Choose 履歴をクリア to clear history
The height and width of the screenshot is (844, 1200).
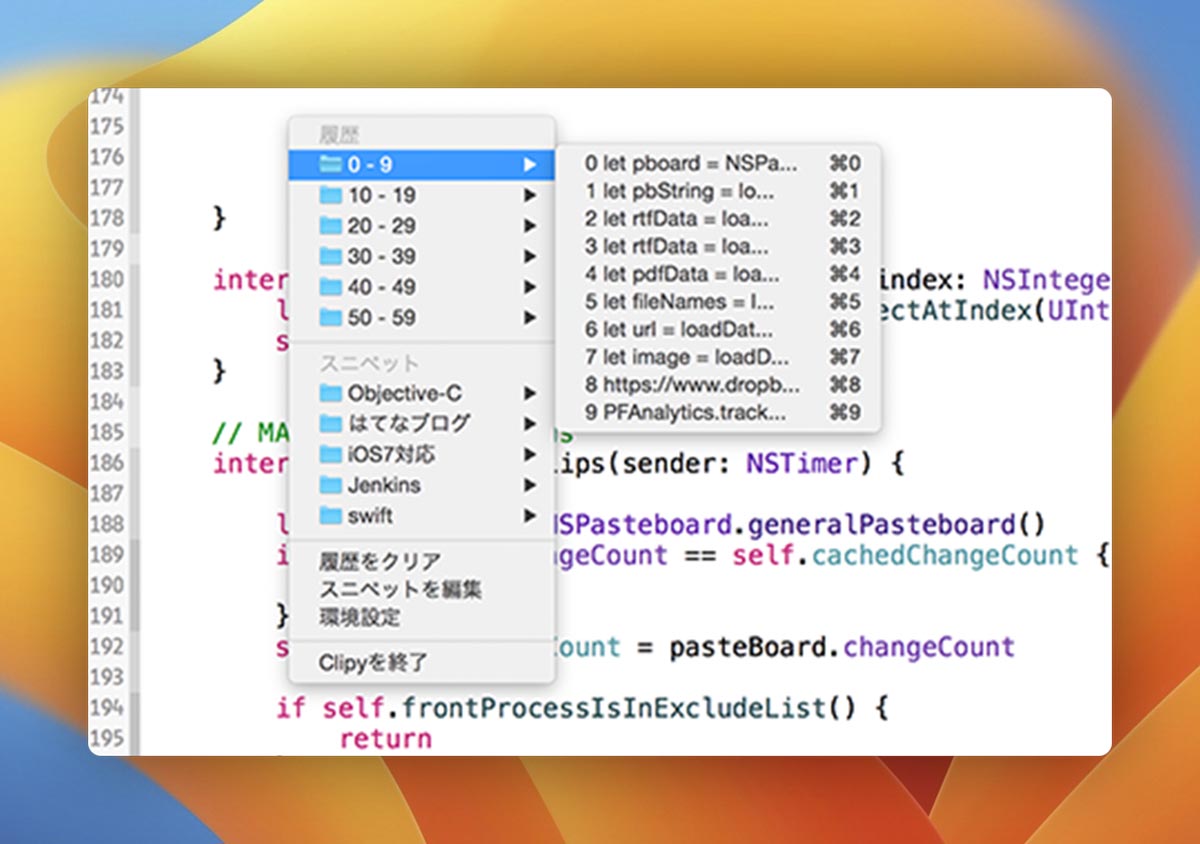[422, 561]
